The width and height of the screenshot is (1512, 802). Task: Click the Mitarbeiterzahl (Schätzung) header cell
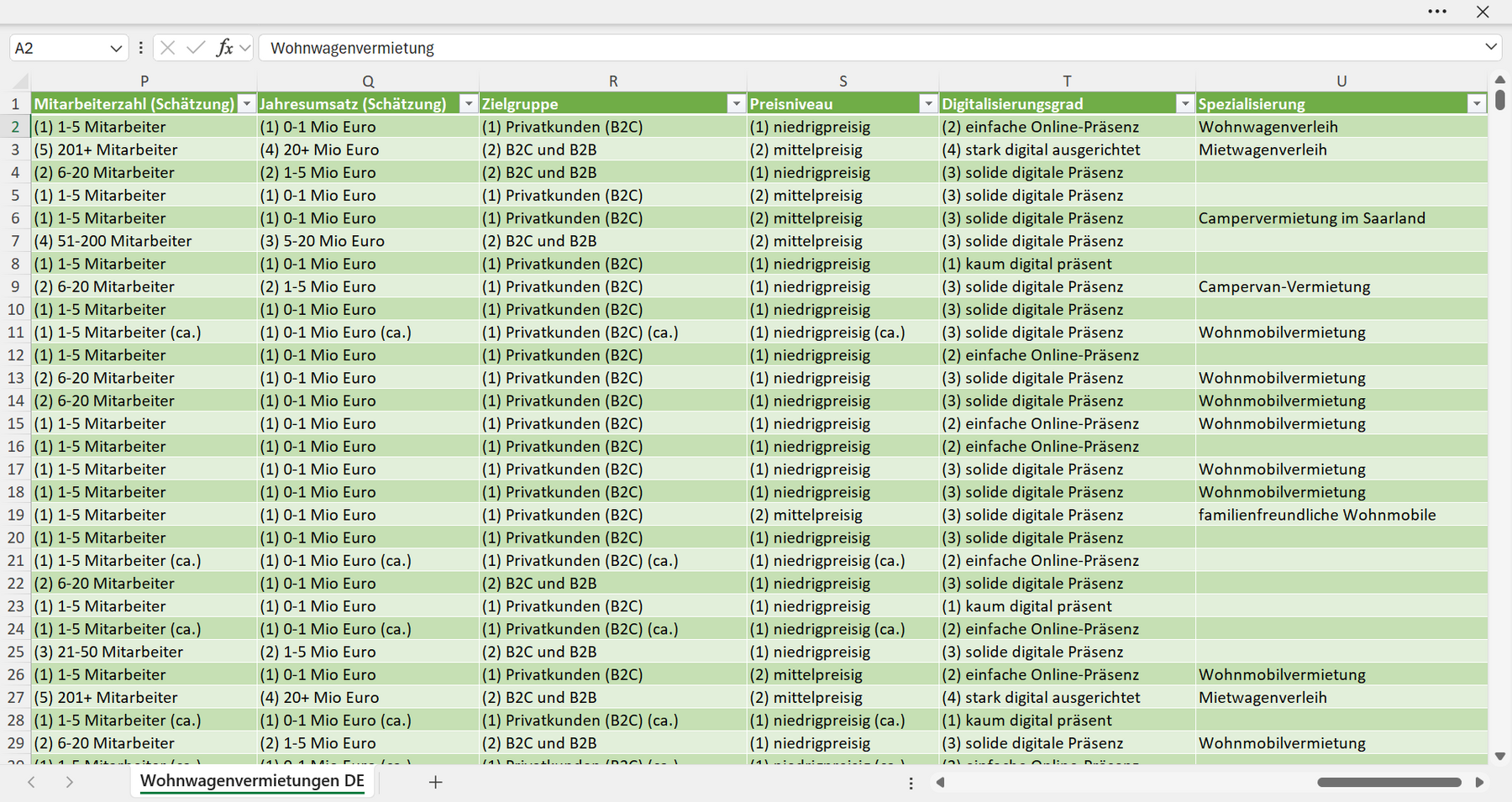(x=144, y=104)
